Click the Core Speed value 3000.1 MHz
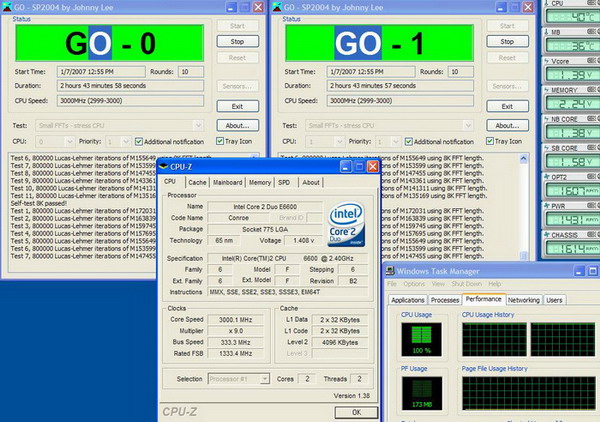 236,320
